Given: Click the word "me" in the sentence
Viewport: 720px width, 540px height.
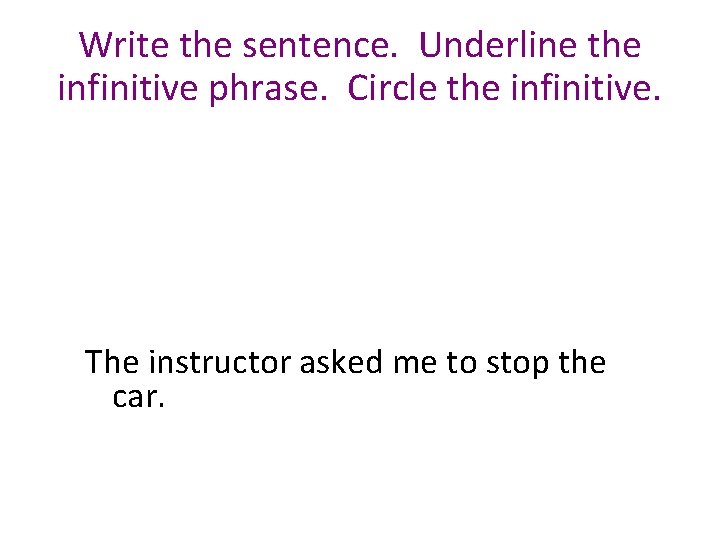Looking at the screenshot, I should [415, 364].
